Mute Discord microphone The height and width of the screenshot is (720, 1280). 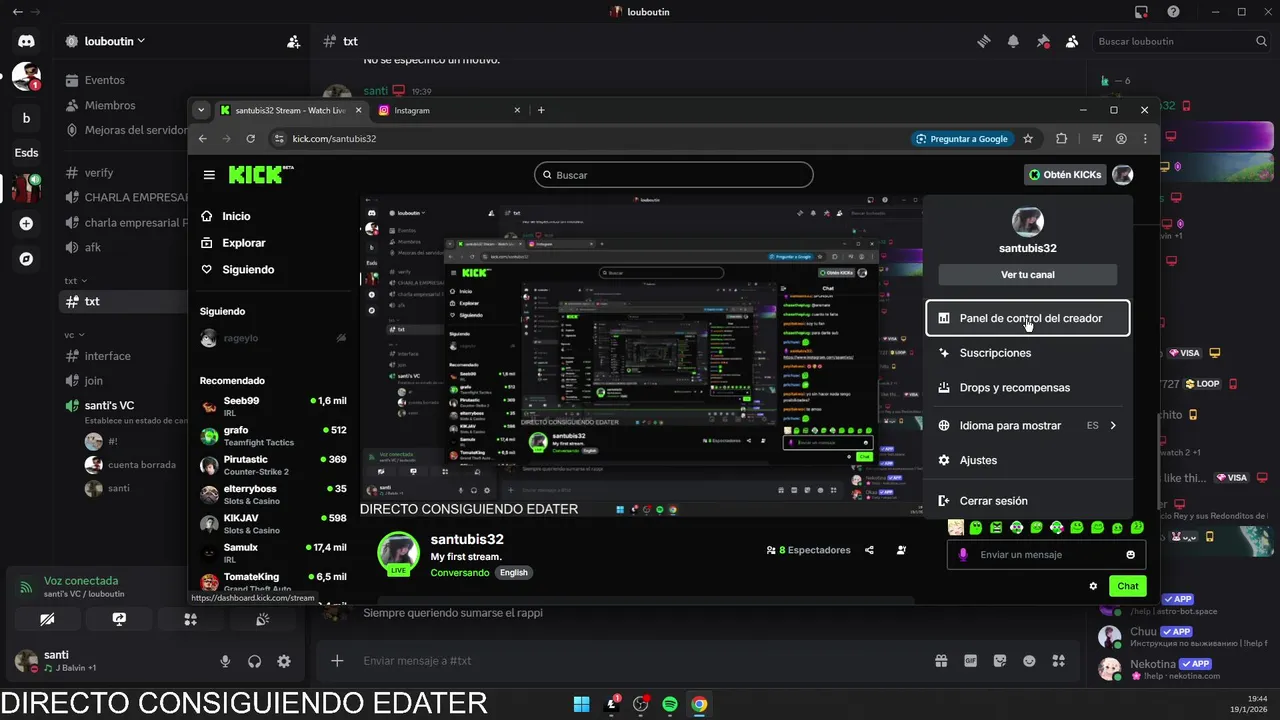coord(225,661)
